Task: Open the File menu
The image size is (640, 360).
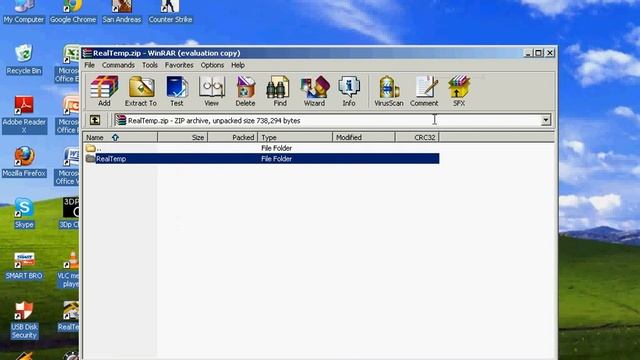Action: 89,65
